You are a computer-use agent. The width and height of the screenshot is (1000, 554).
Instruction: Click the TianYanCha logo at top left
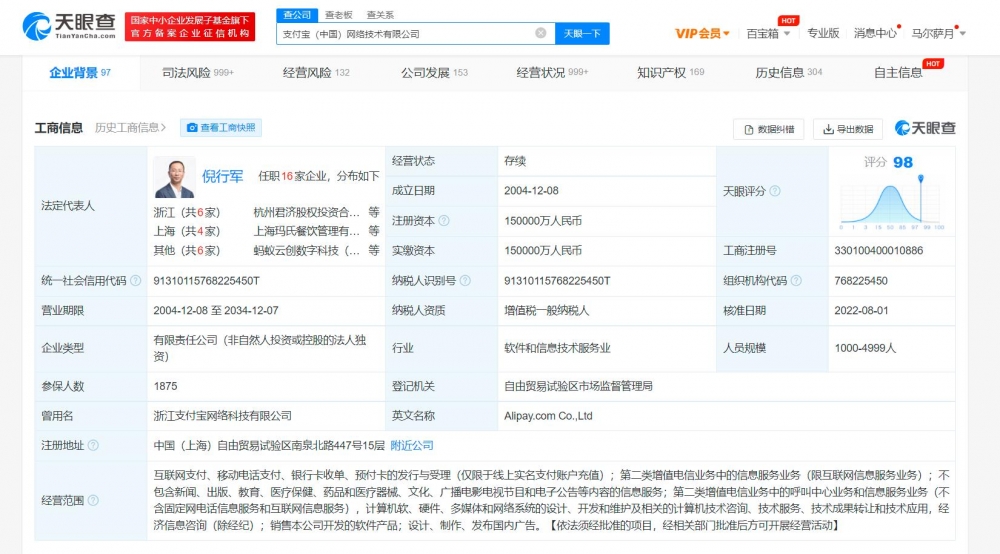click(69, 26)
